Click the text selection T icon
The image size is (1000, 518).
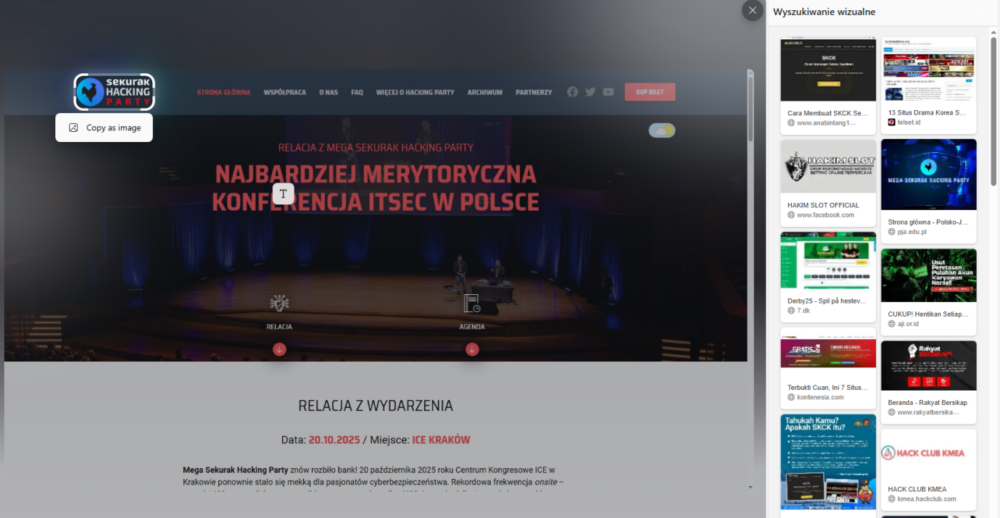pyautogui.click(x=283, y=193)
